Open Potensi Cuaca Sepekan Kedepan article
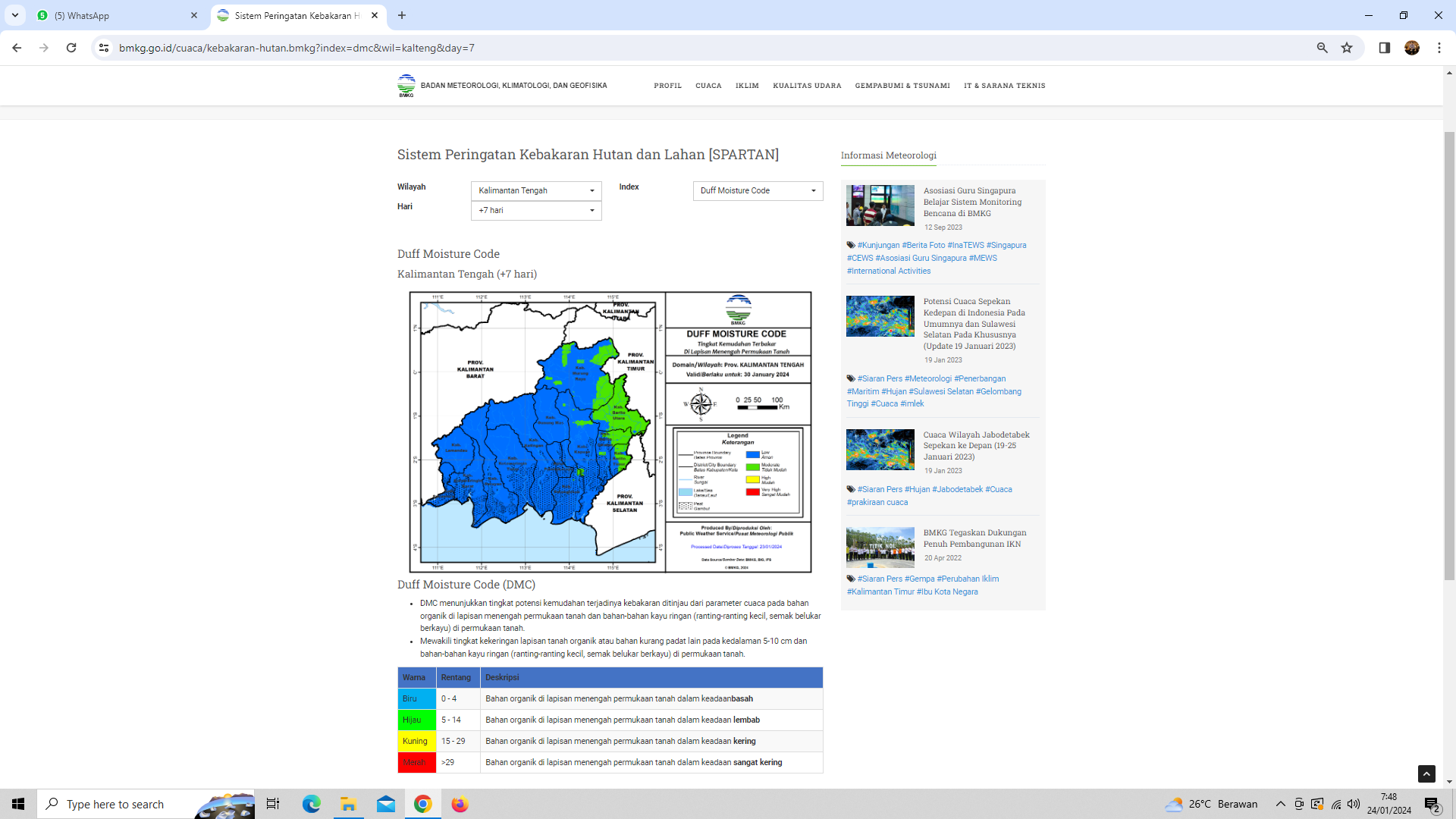Screen dimensions: 1456x819 (974, 323)
